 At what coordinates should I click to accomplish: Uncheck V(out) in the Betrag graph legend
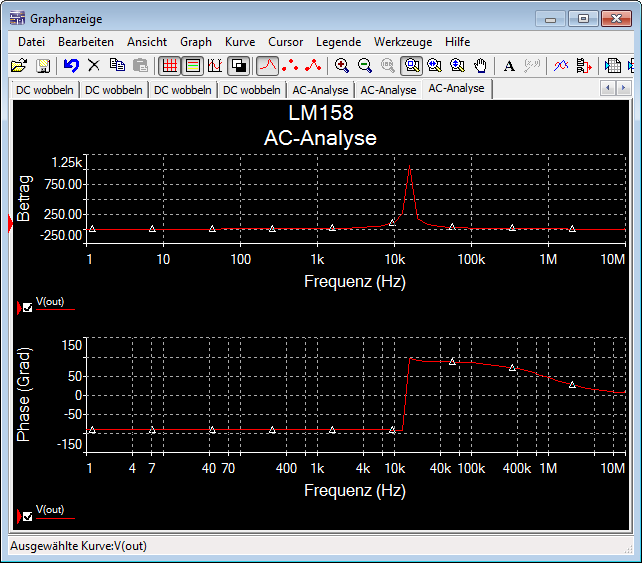click(x=27, y=308)
